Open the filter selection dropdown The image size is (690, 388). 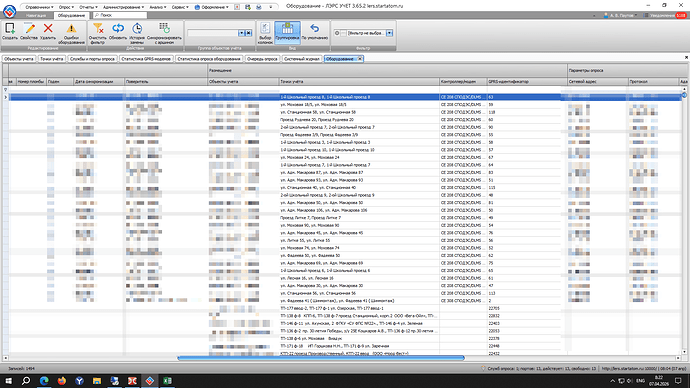coord(389,33)
